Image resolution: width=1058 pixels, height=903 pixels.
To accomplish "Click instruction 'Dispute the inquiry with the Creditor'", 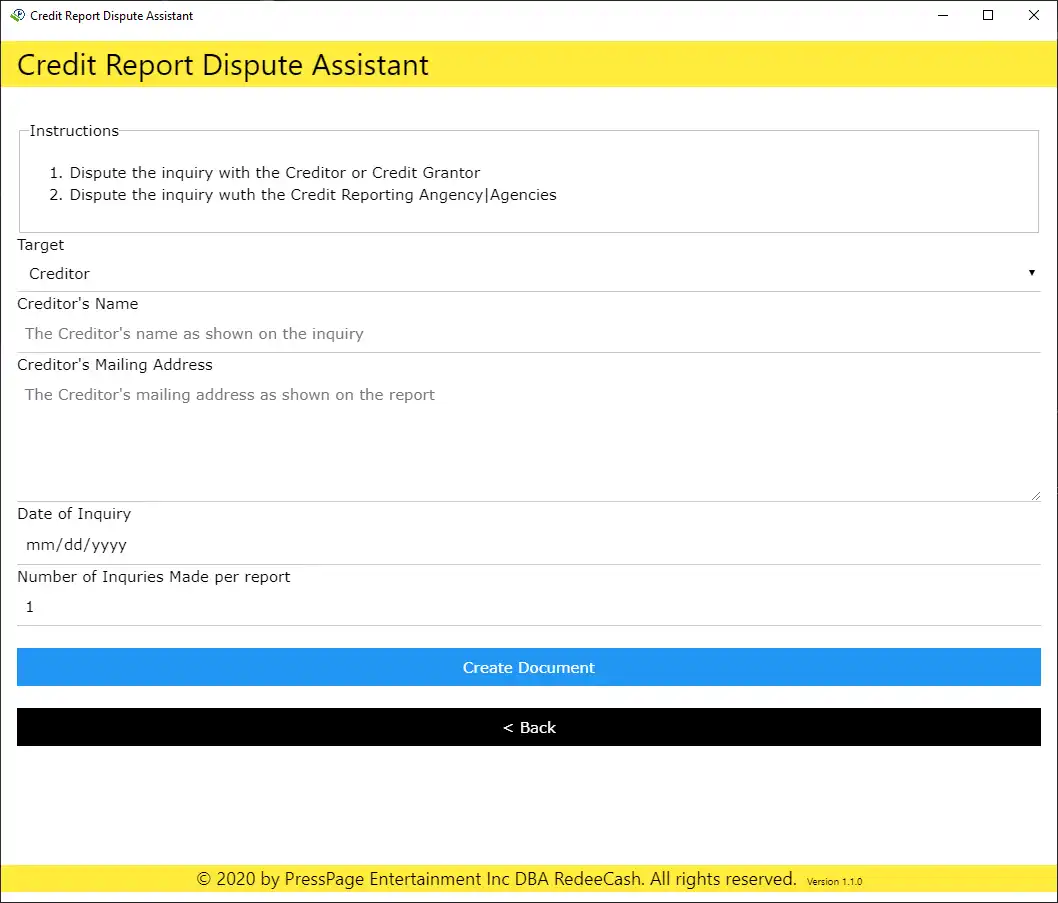I will tap(275, 173).
